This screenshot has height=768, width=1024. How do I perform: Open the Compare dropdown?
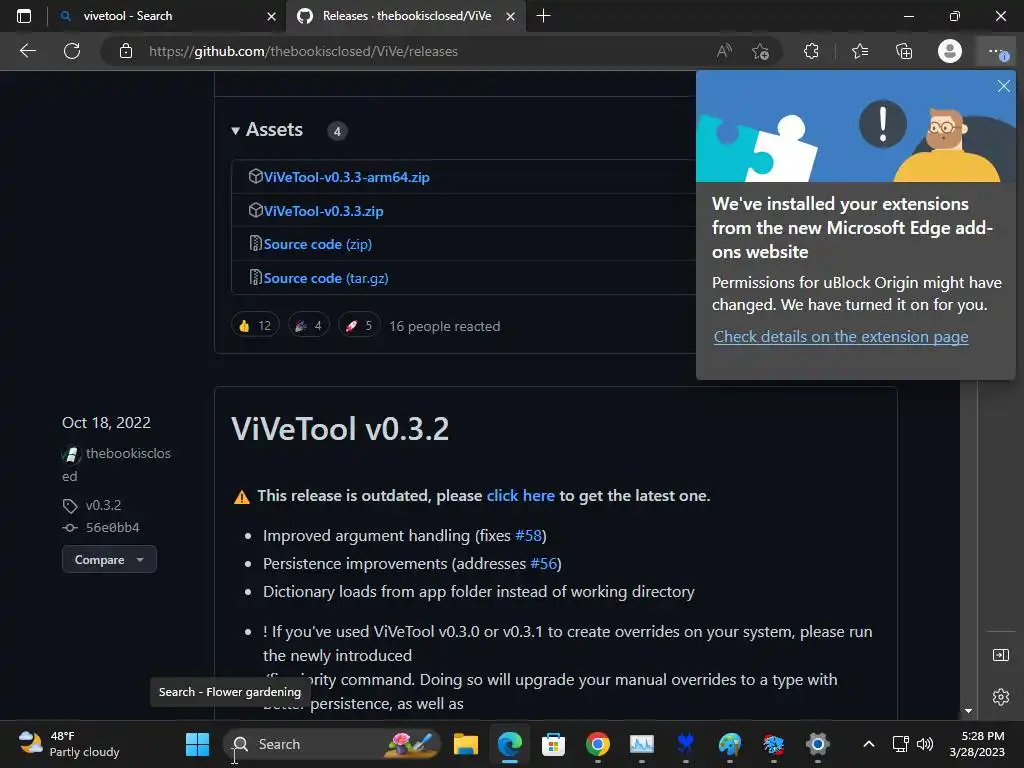(x=109, y=560)
